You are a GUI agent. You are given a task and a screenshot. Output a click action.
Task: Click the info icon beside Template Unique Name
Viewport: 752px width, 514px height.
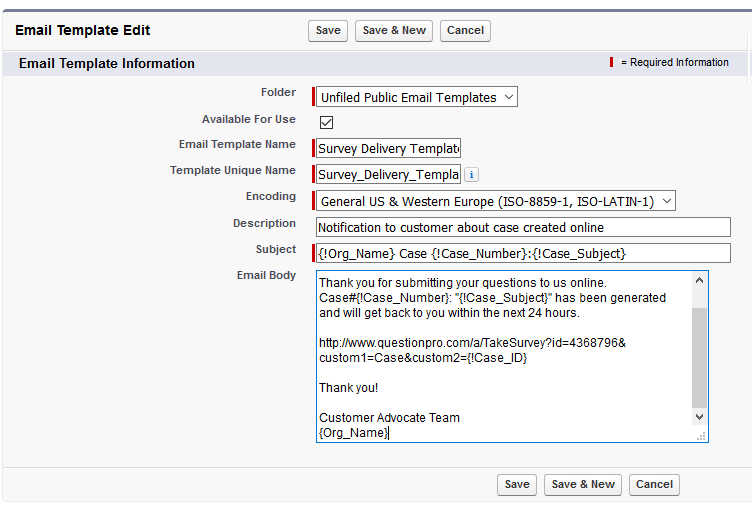click(472, 175)
